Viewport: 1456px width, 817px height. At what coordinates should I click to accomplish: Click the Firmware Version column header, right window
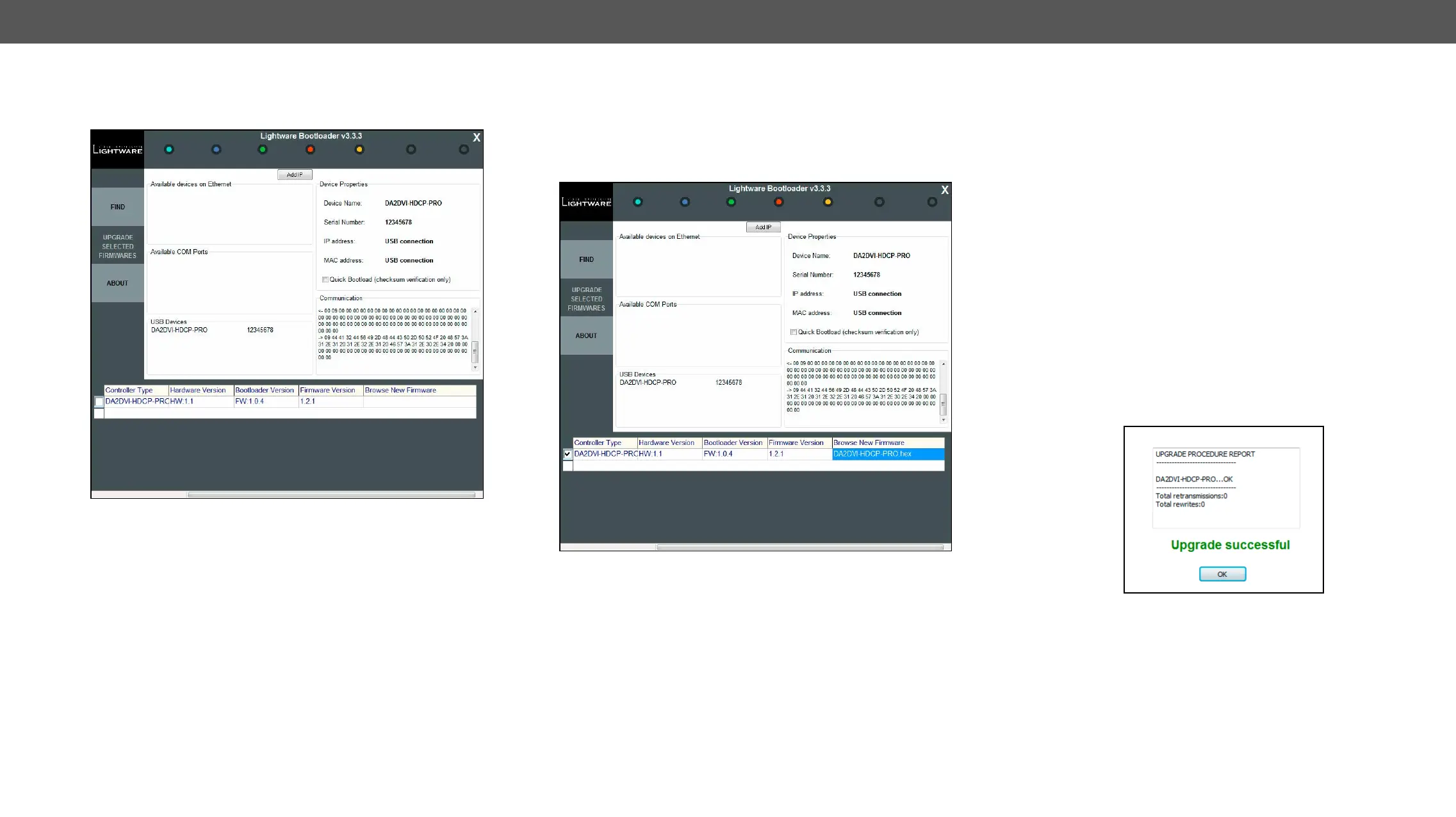tap(799, 443)
